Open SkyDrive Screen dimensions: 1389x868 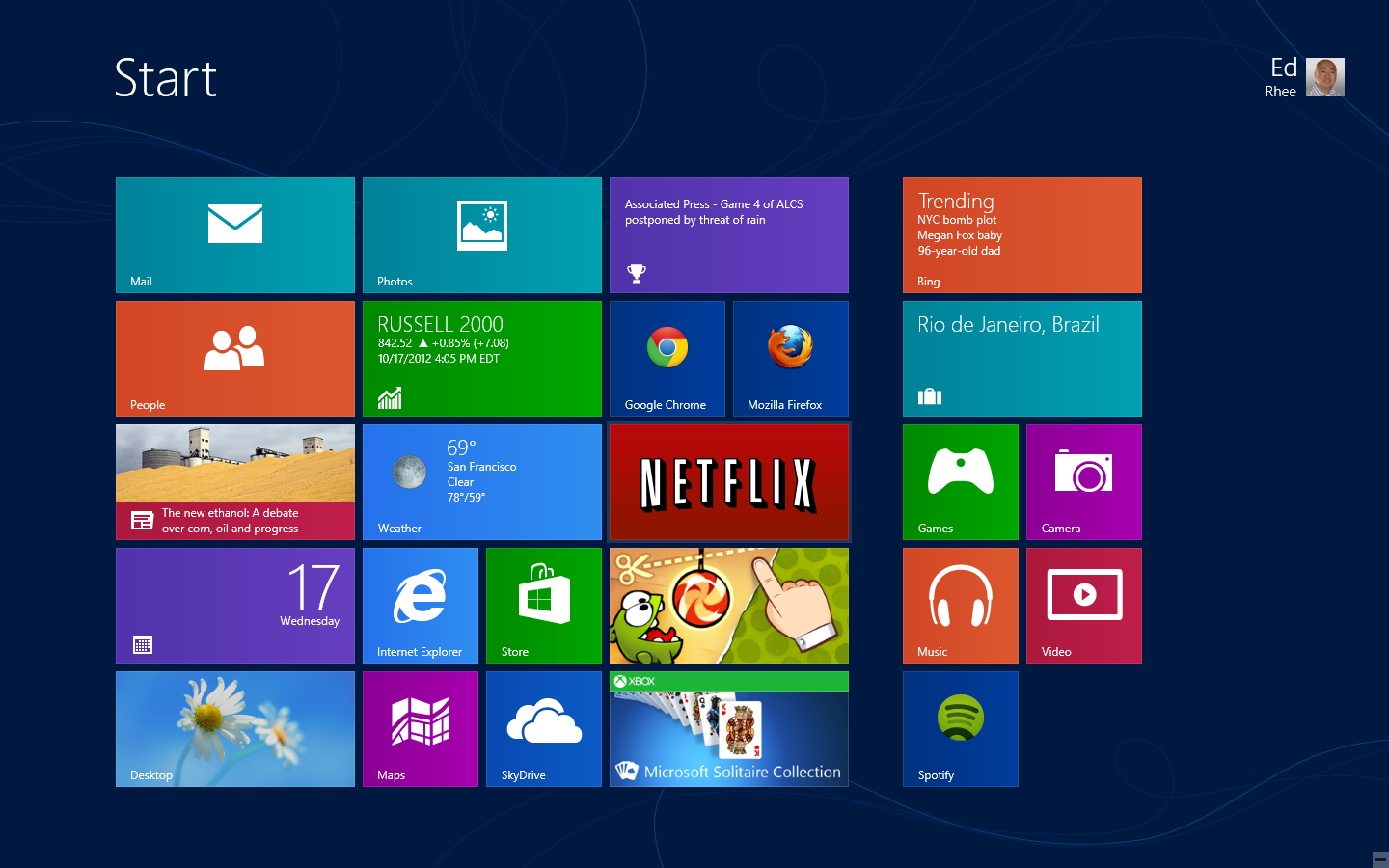(x=543, y=728)
